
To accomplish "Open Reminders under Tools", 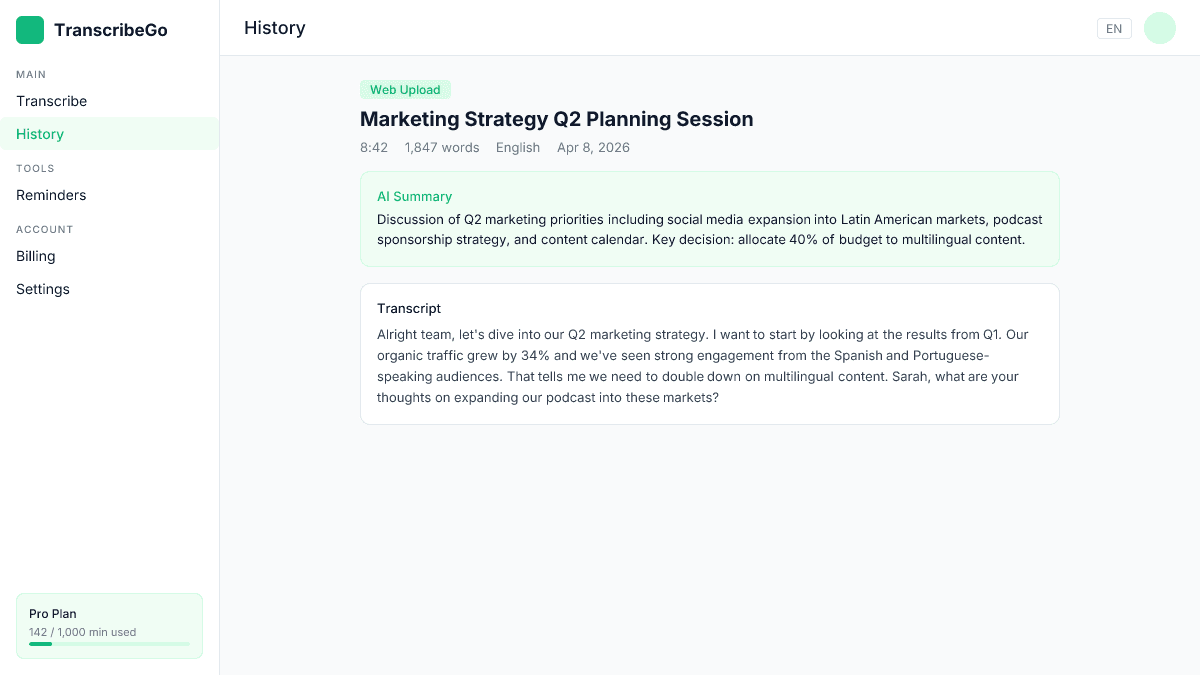I will coord(51,195).
